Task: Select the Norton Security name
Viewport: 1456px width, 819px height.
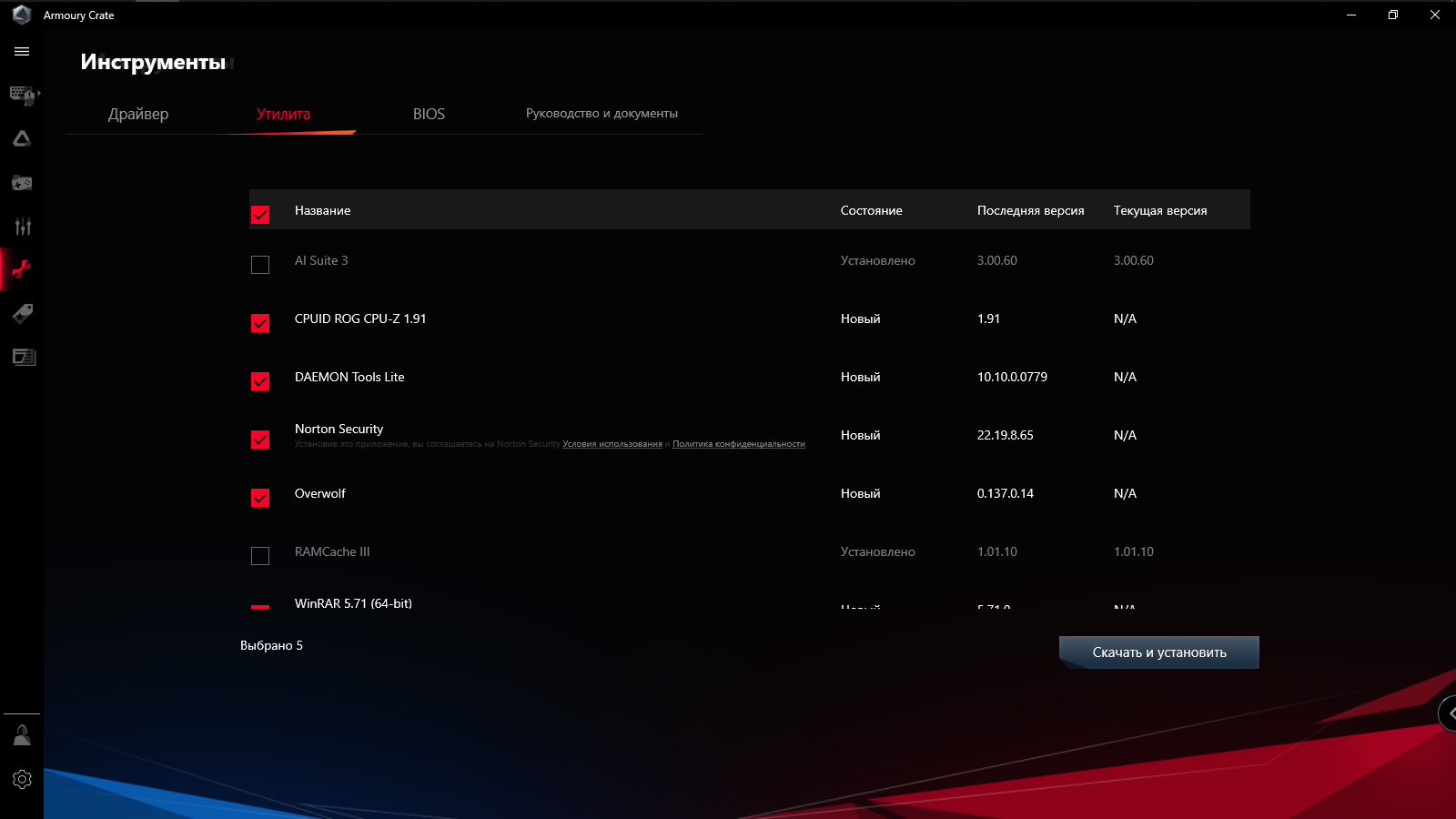Action: (x=339, y=429)
